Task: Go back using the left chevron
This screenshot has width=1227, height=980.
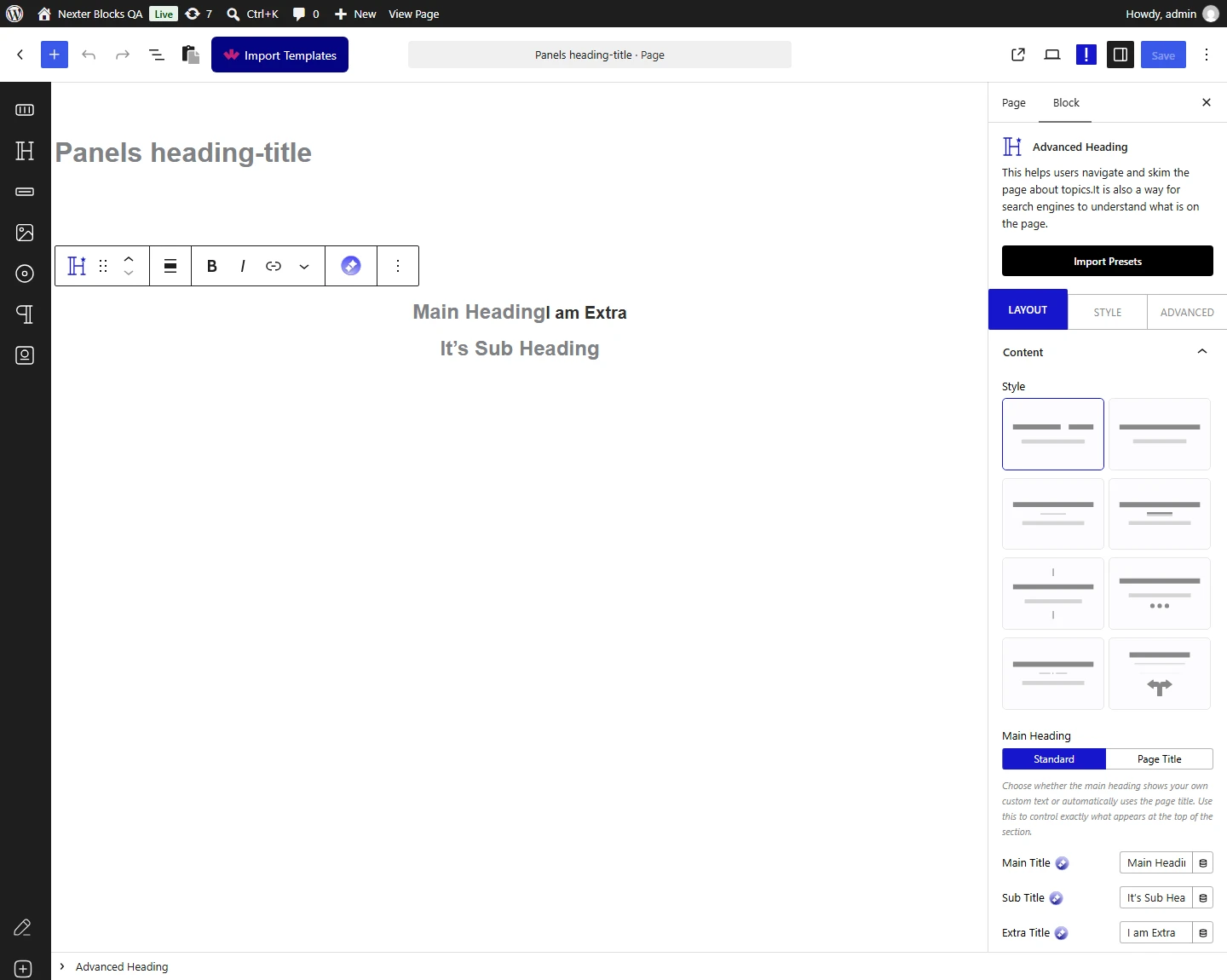Action: pos(20,55)
